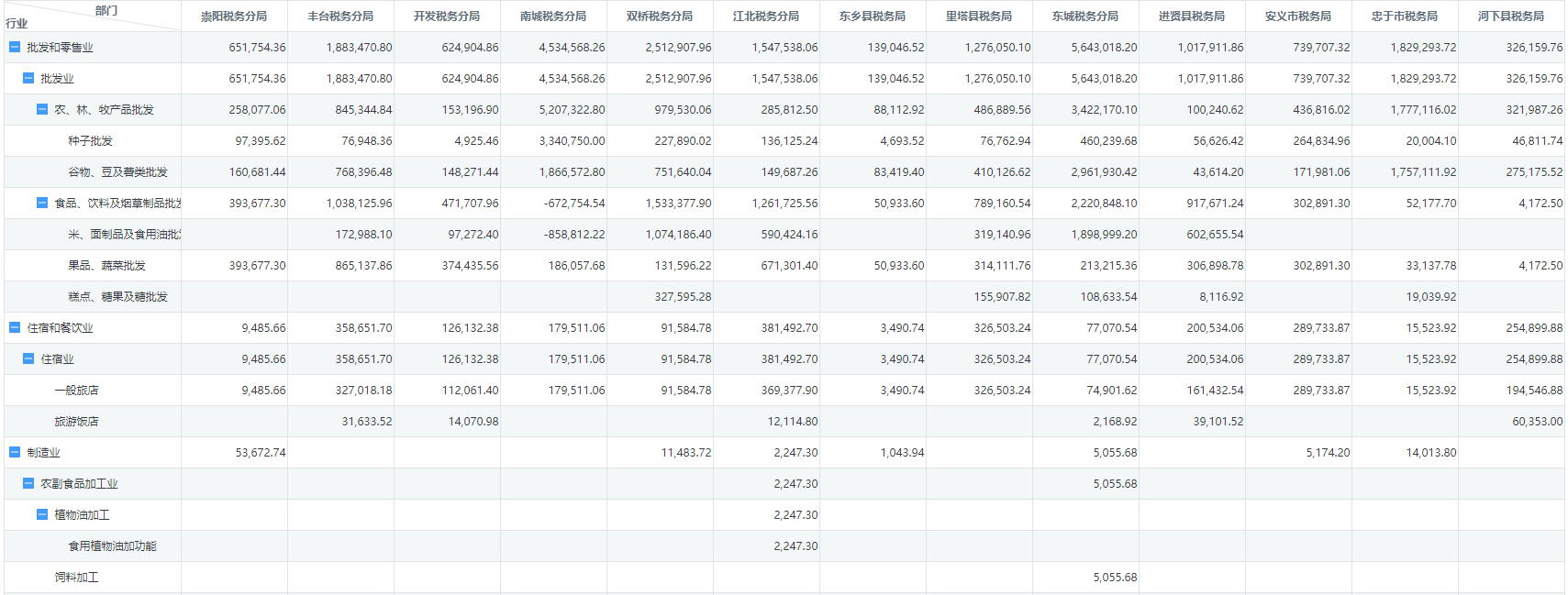Viewport: 1568px width, 595px height.
Task: Select the 果品、蔬菜批发 row label
Action: point(106,266)
